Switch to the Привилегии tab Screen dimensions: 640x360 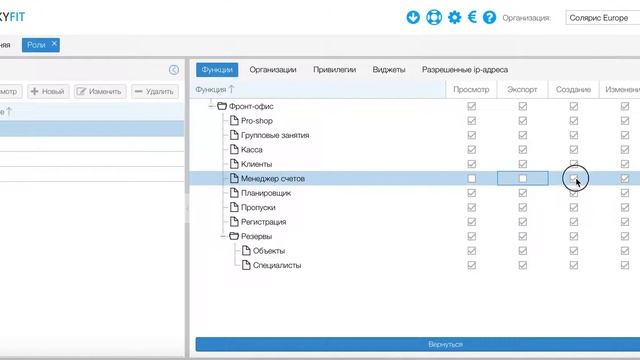(335, 70)
